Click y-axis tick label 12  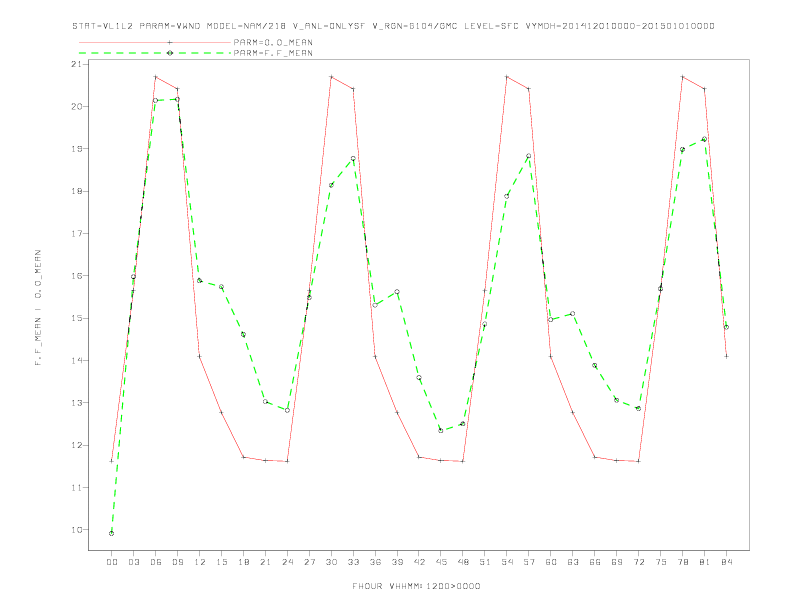(x=77, y=445)
